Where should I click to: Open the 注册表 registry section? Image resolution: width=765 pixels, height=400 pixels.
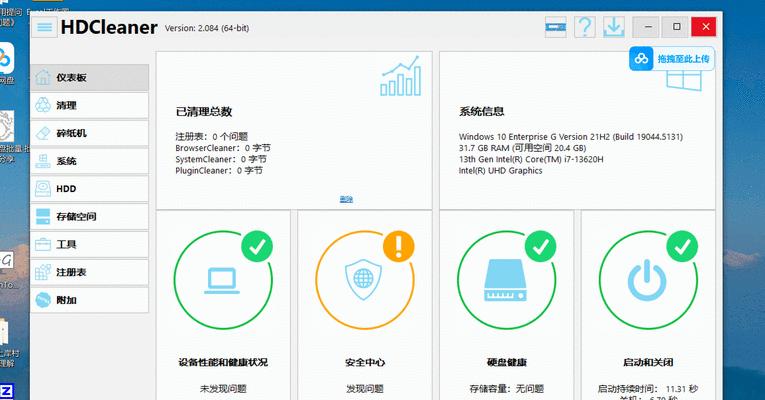(x=90, y=272)
